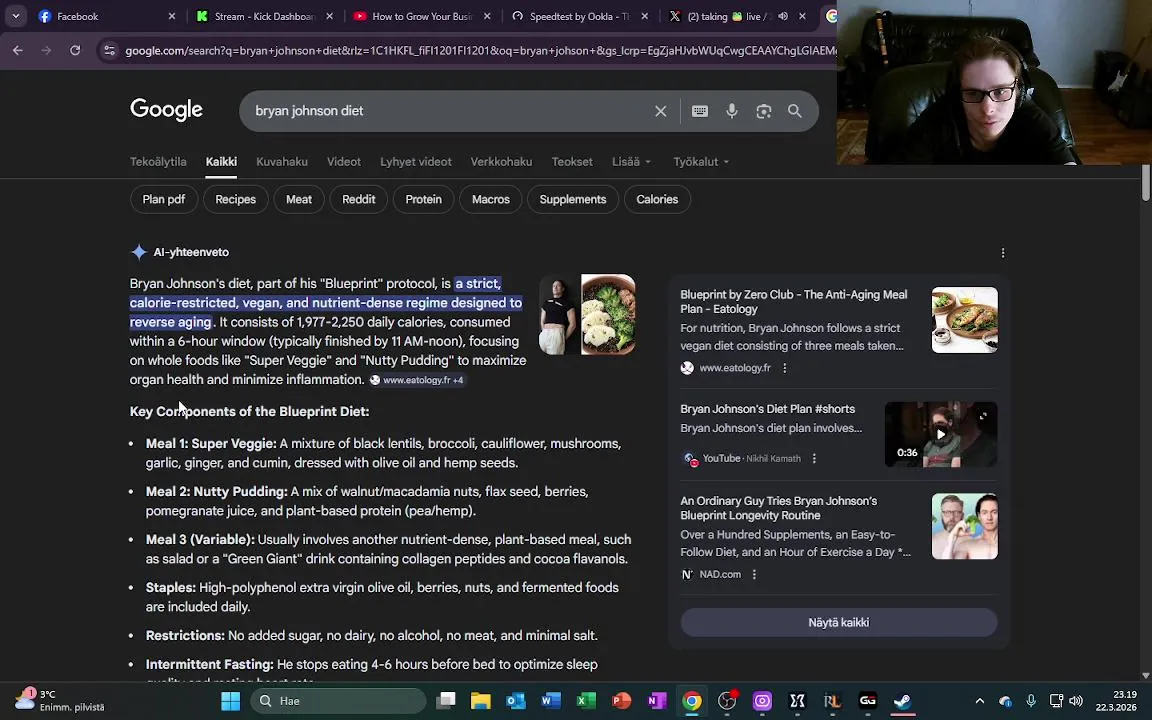Open image search with the camera lens icon

[763, 111]
